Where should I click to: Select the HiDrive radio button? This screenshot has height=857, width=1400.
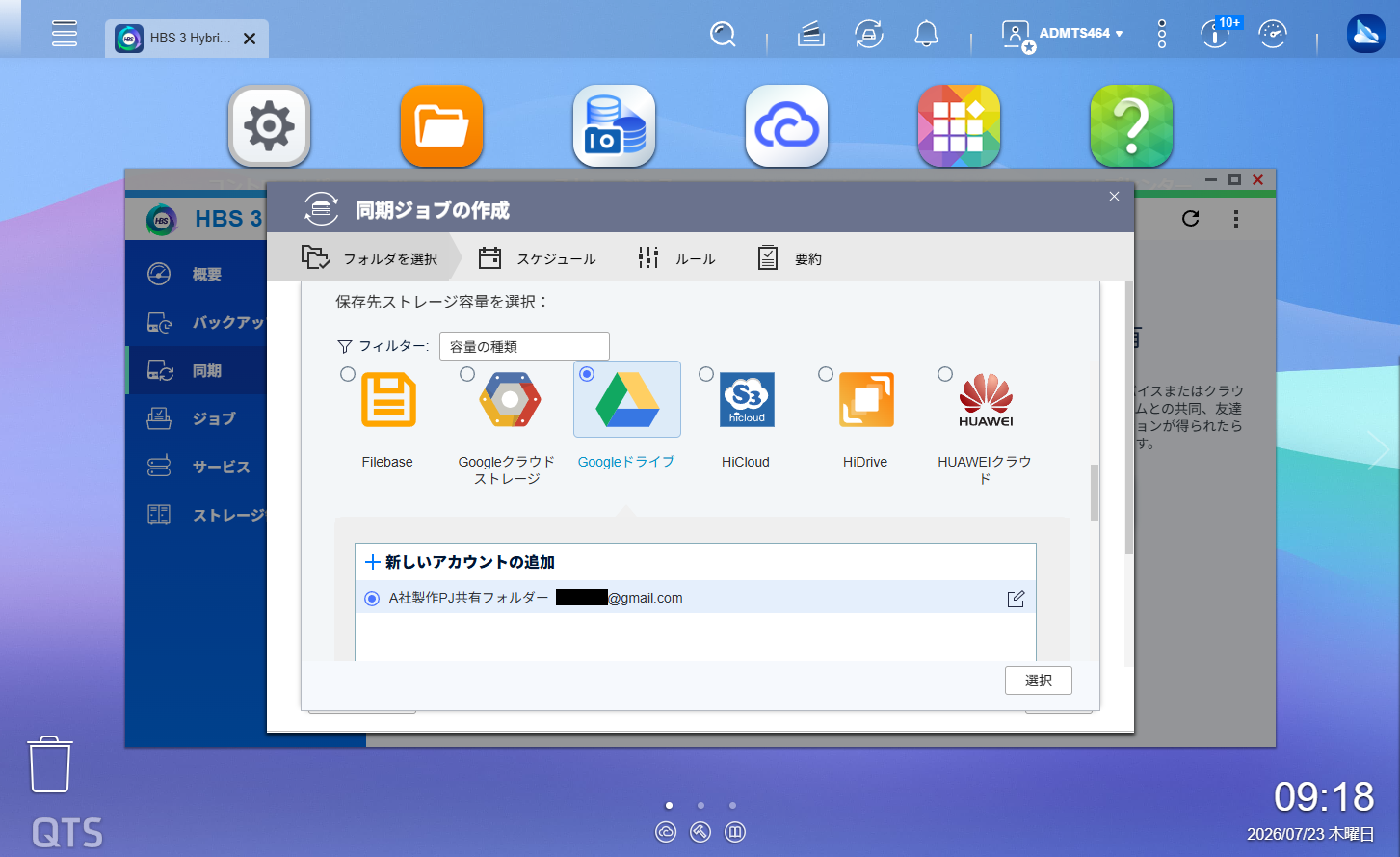pos(826,374)
